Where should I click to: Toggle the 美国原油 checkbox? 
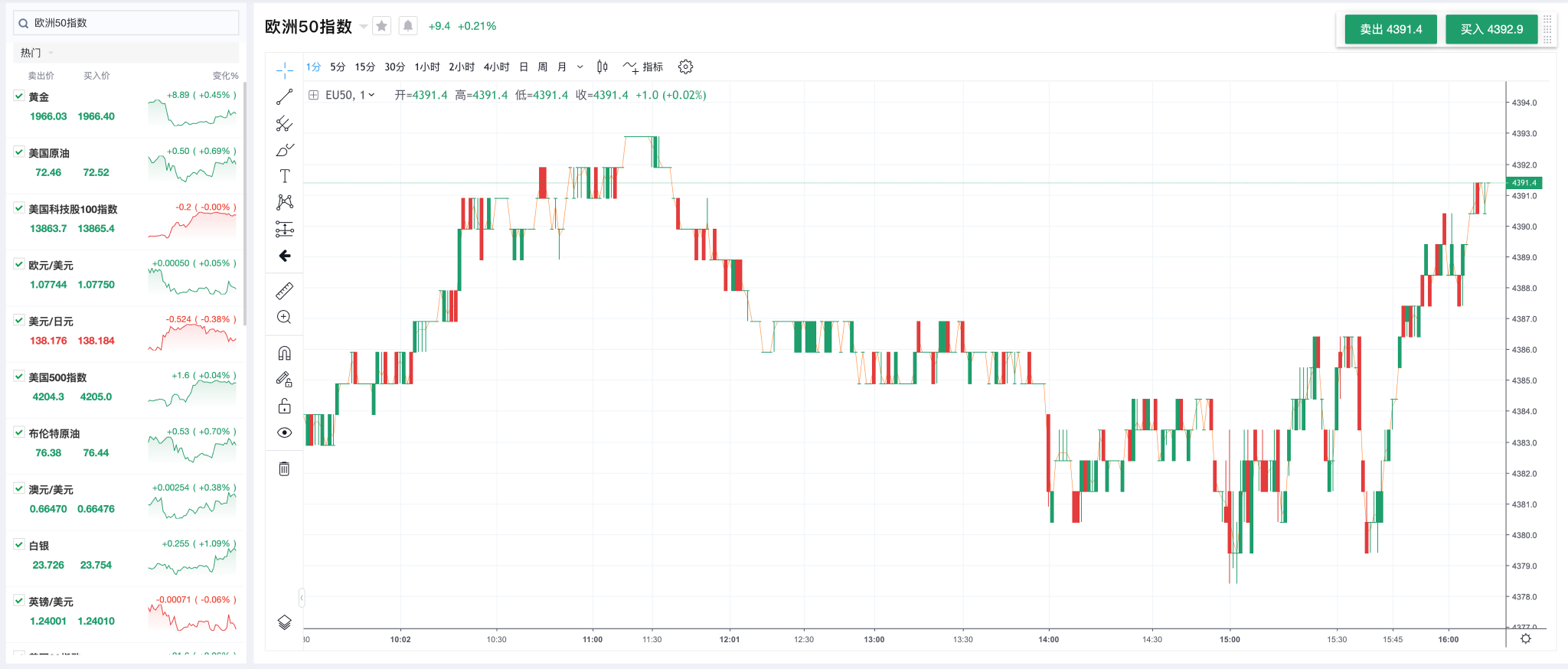pyautogui.click(x=19, y=152)
